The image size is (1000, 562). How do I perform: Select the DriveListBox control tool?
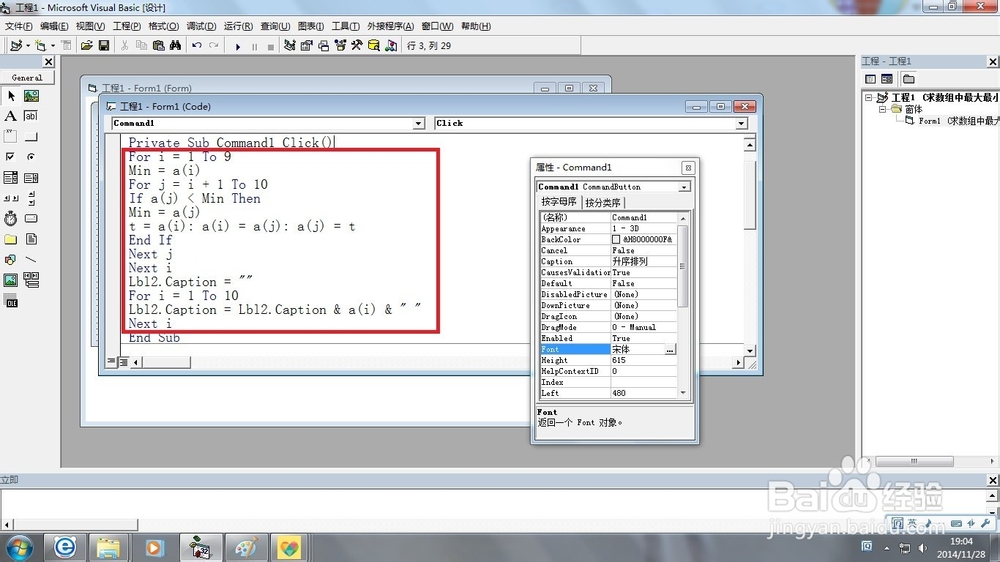pos(31,218)
